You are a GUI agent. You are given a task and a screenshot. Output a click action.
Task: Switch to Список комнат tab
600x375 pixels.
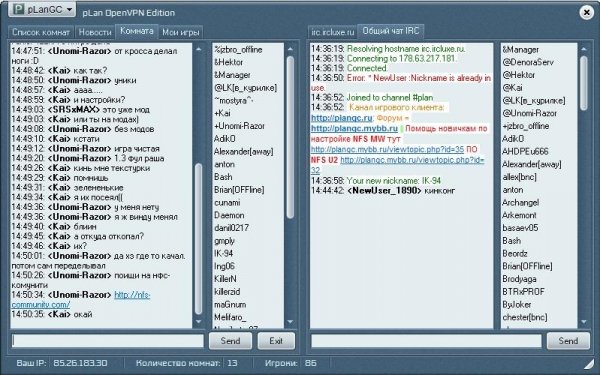(x=41, y=32)
